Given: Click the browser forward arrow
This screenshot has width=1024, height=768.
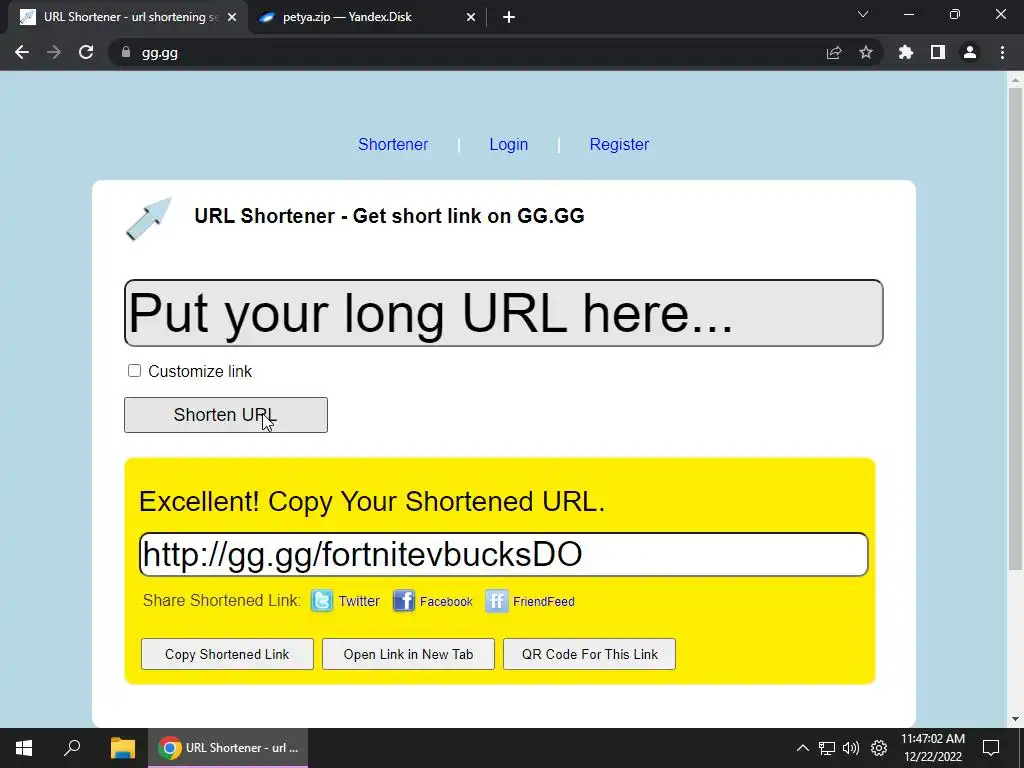Looking at the screenshot, I should [x=54, y=52].
